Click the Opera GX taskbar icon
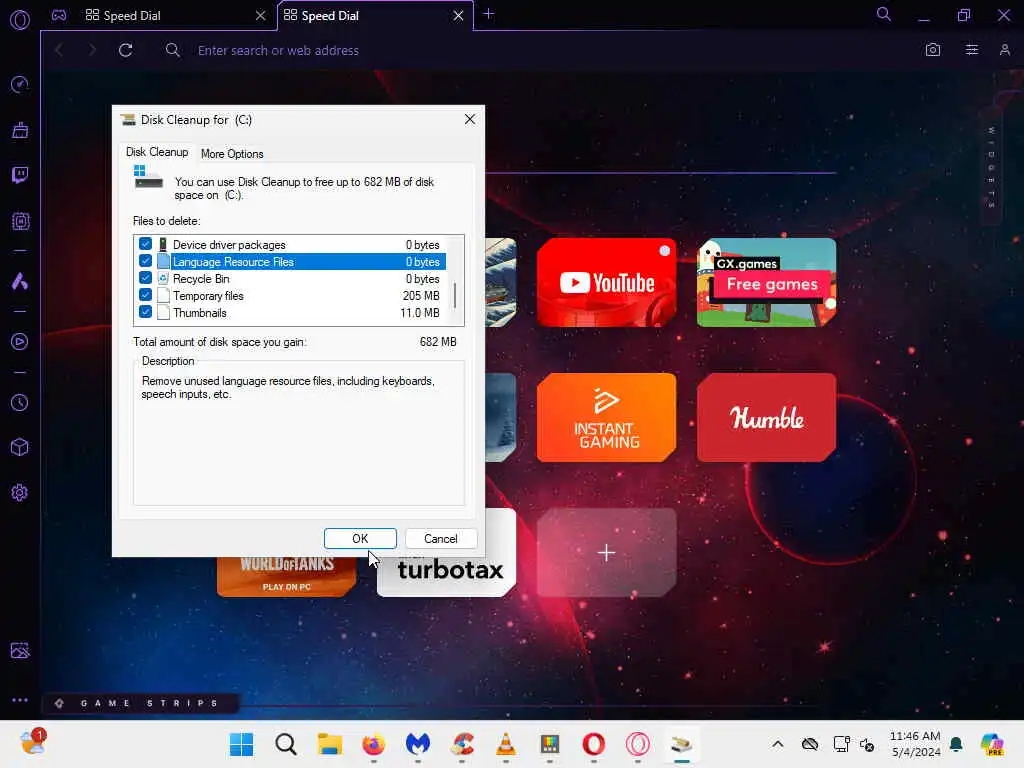Image resolution: width=1024 pixels, height=768 pixels. click(637, 744)
